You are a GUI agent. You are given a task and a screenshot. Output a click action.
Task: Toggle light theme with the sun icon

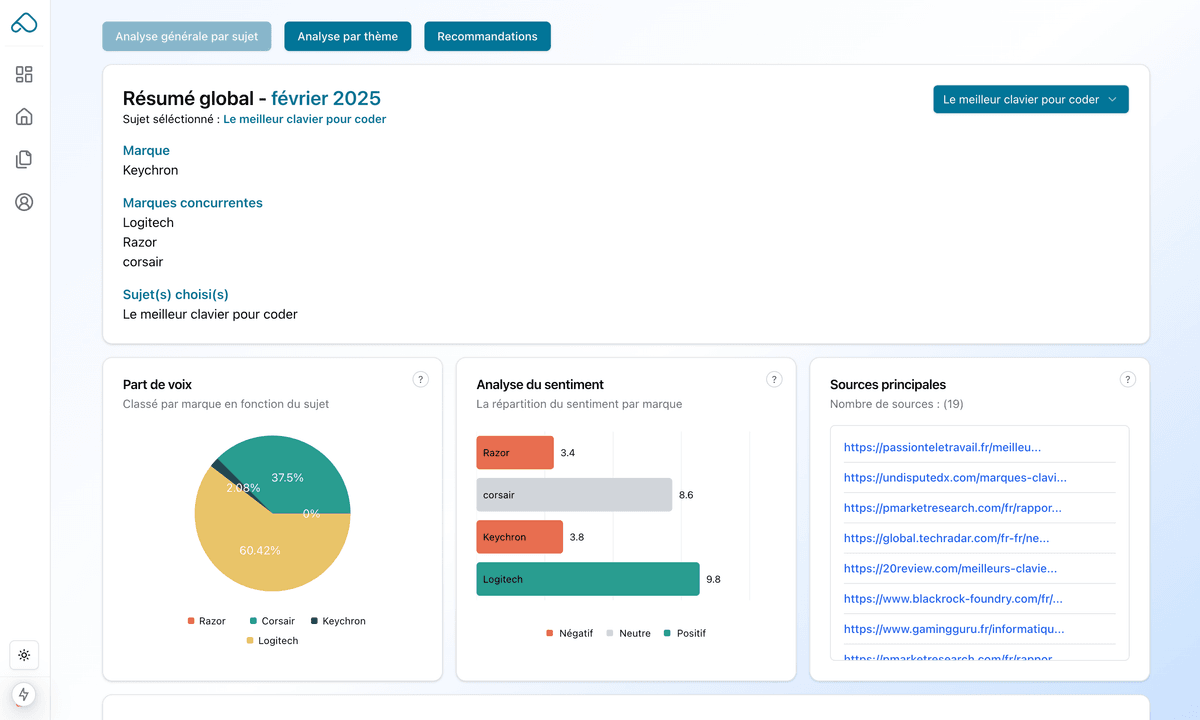(x=24, y=655)
